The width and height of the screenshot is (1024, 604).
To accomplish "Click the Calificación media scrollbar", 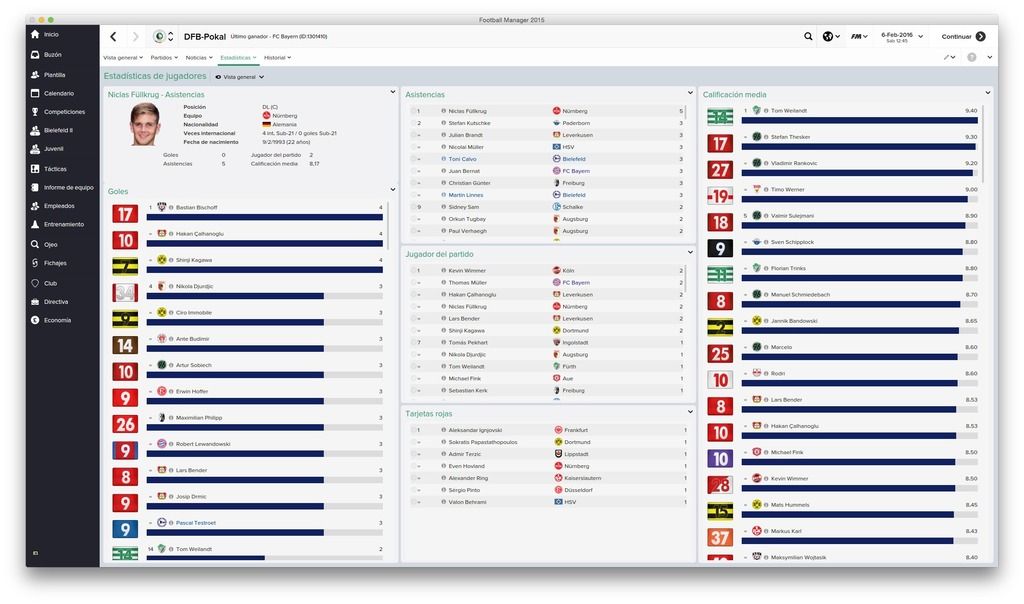I will pos(983,144).
